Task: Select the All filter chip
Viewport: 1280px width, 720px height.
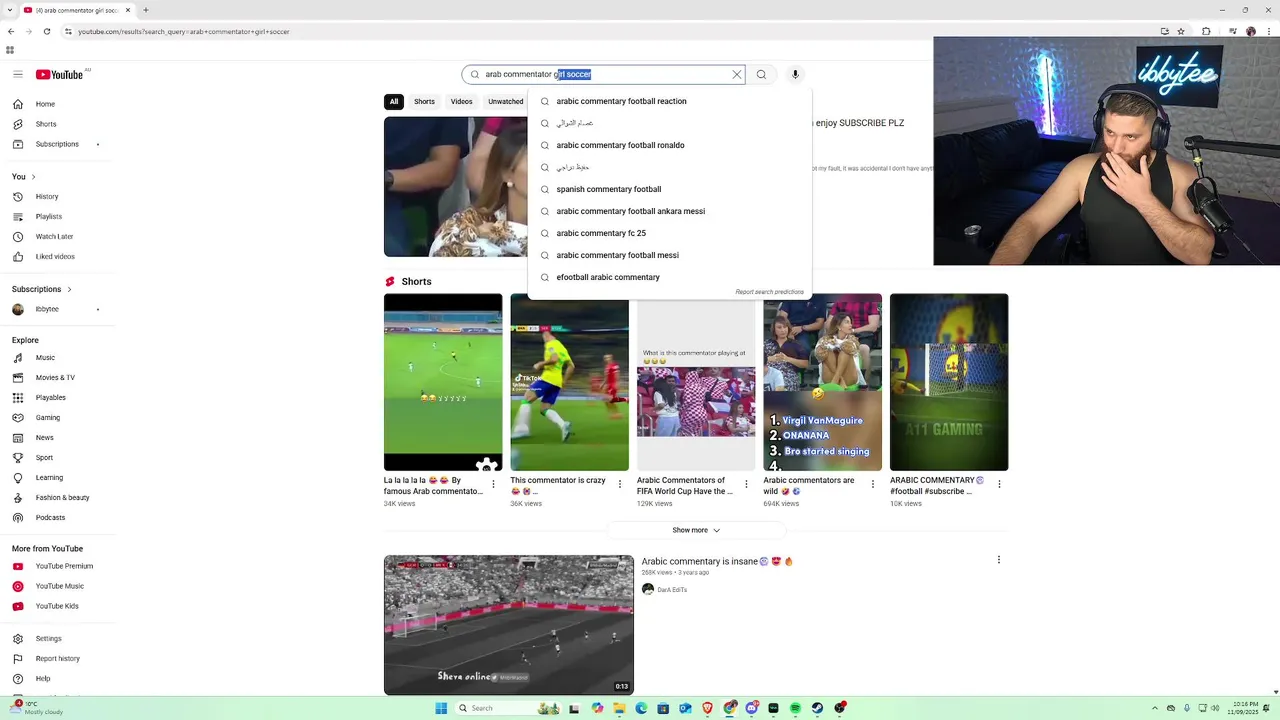Action: point(394,101)
